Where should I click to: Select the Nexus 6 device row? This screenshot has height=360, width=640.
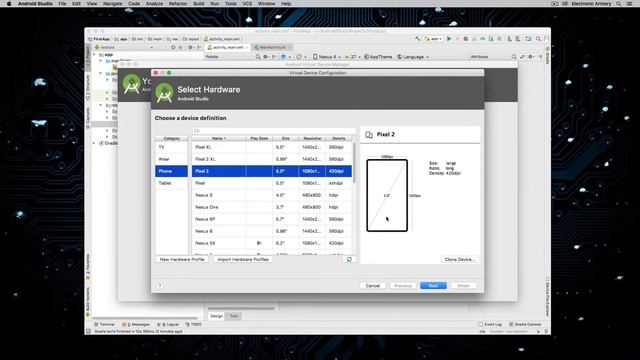pos(272,231)
